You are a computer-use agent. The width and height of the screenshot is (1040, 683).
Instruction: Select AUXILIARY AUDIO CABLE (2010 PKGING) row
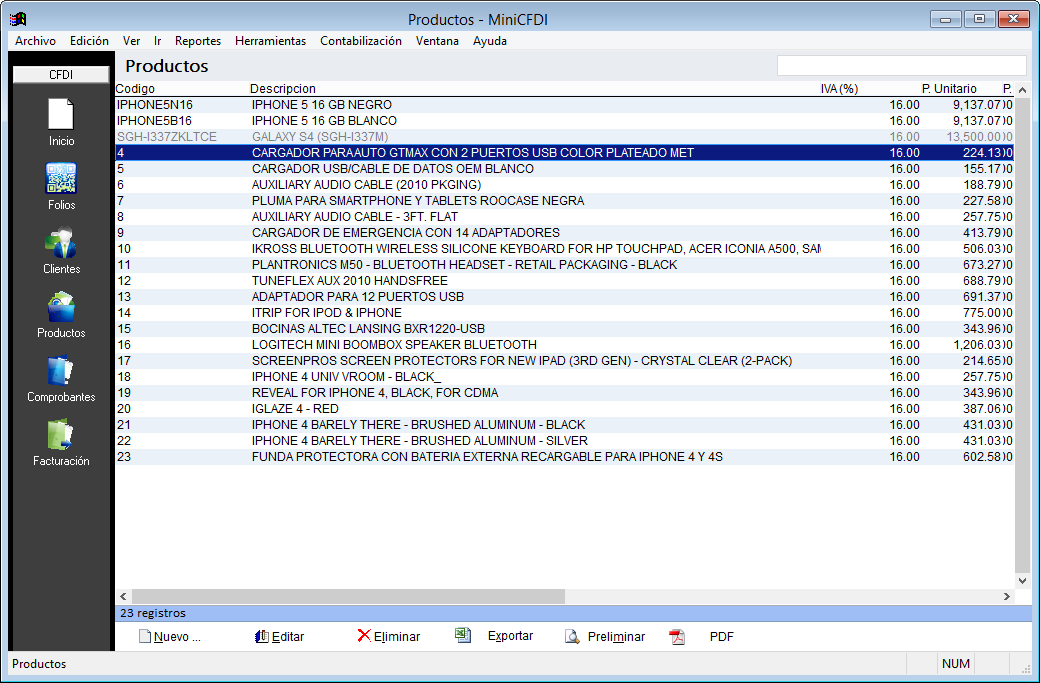pyautogui.click(x=564, y=184)
